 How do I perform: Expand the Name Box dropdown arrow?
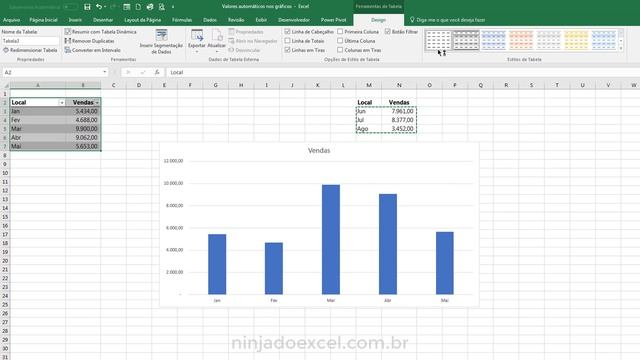tap(104, 72)
